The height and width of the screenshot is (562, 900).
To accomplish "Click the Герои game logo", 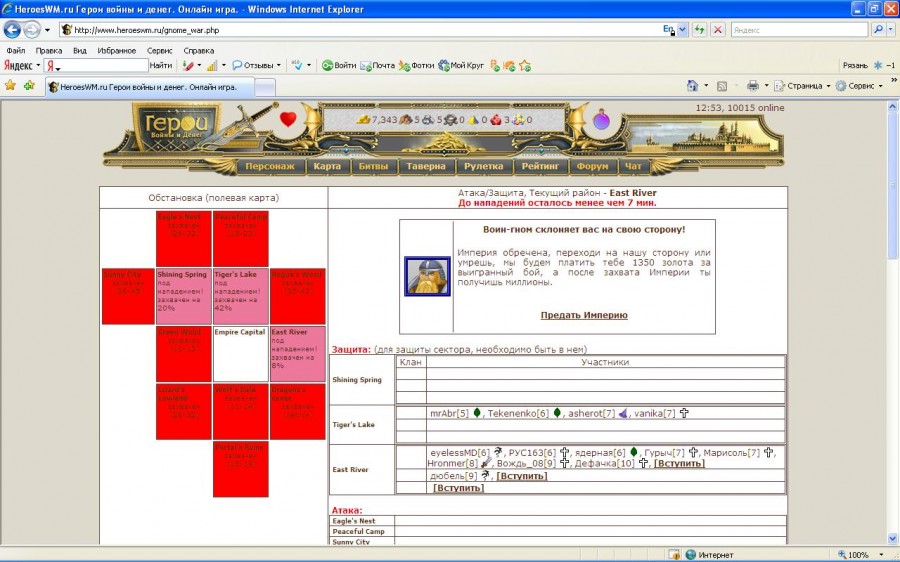I will pos(176,126).
